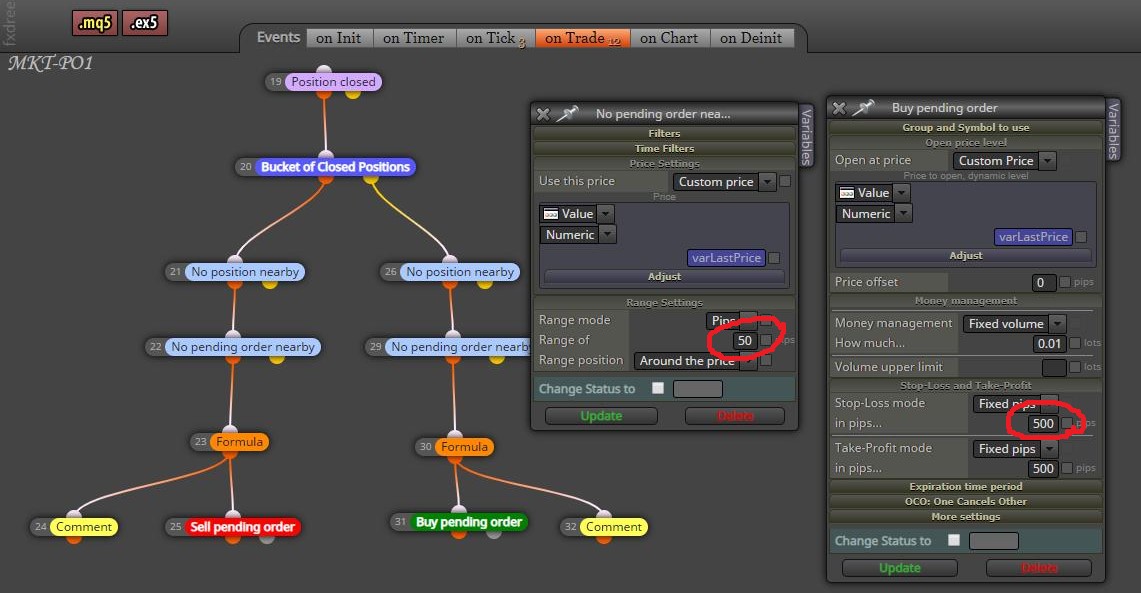Export project as .mq5 file
Viewport: 1141px width, 593px height.
[95, 23]
